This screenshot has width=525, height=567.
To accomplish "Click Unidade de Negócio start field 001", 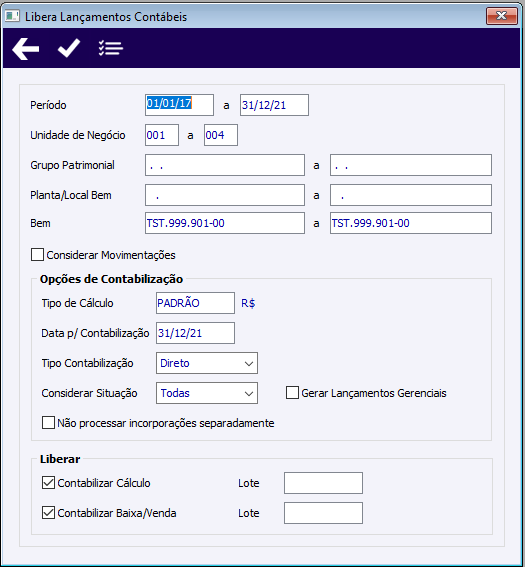I will [162, 135].
